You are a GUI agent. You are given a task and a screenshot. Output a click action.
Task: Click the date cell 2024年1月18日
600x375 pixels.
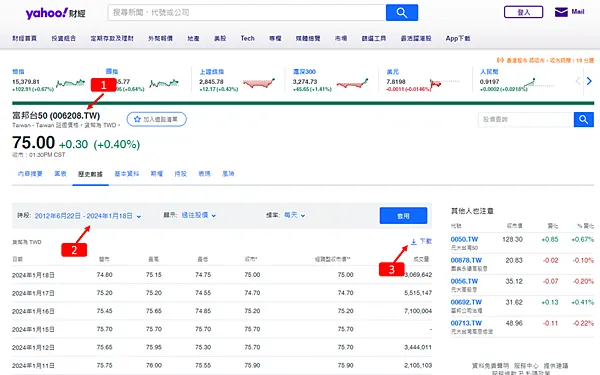coord(33,275)
